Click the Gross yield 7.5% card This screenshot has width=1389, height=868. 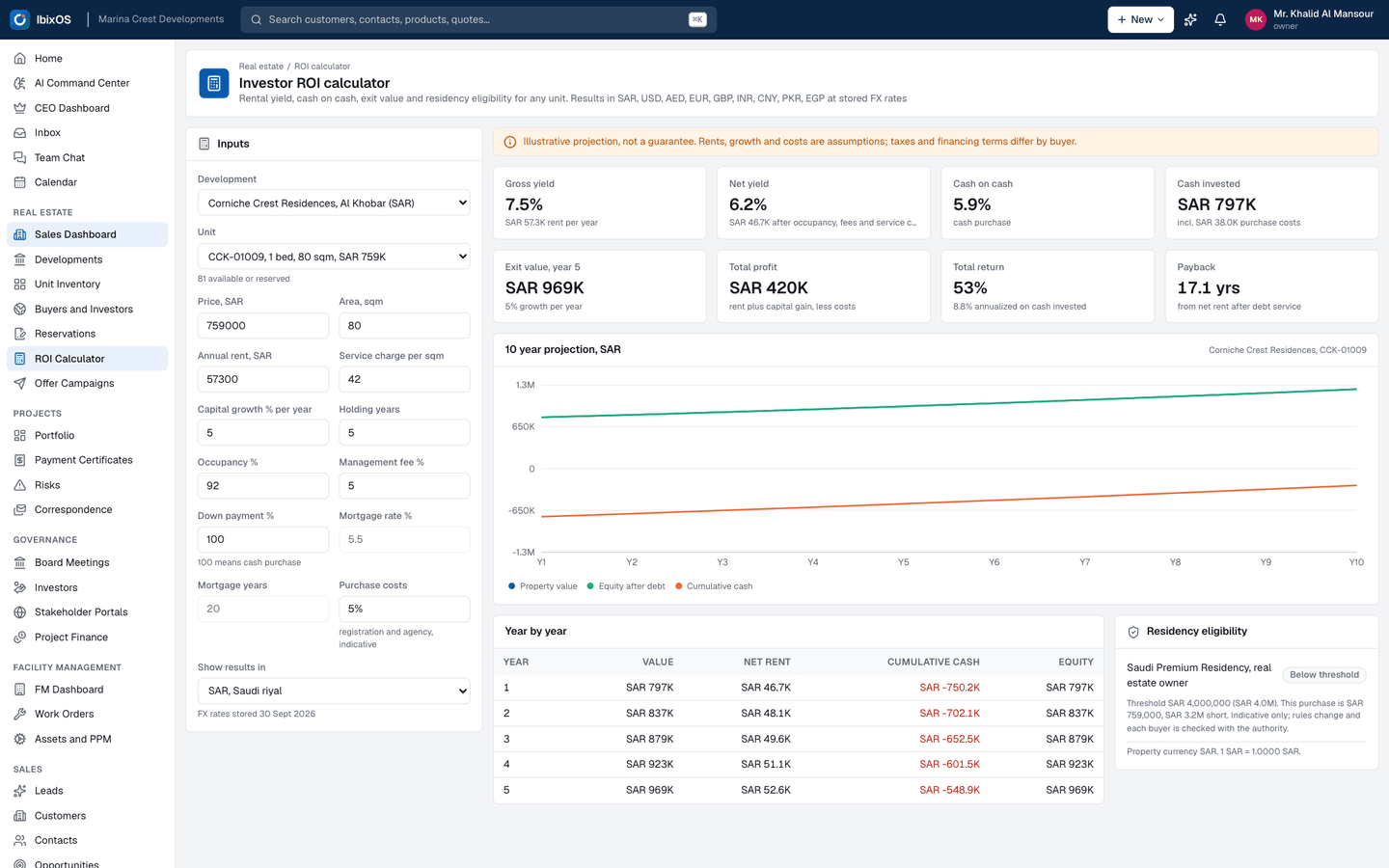[x=600, y=203]
